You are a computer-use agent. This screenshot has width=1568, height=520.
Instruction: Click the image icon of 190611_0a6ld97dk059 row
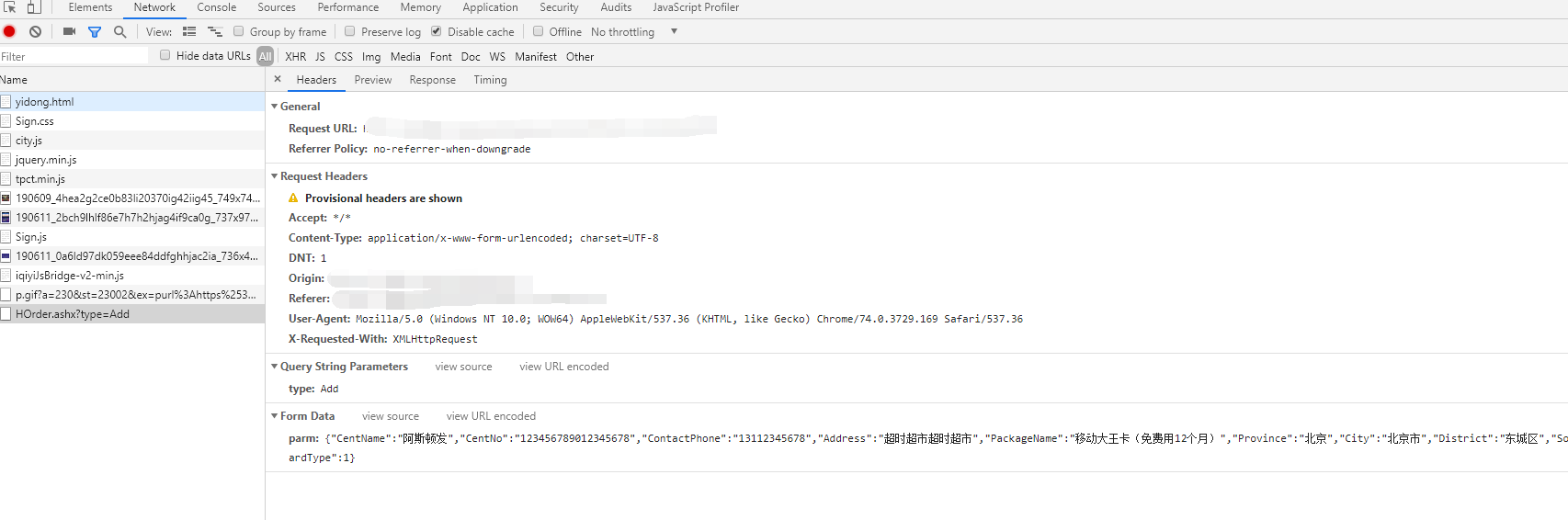click(6, 256)
